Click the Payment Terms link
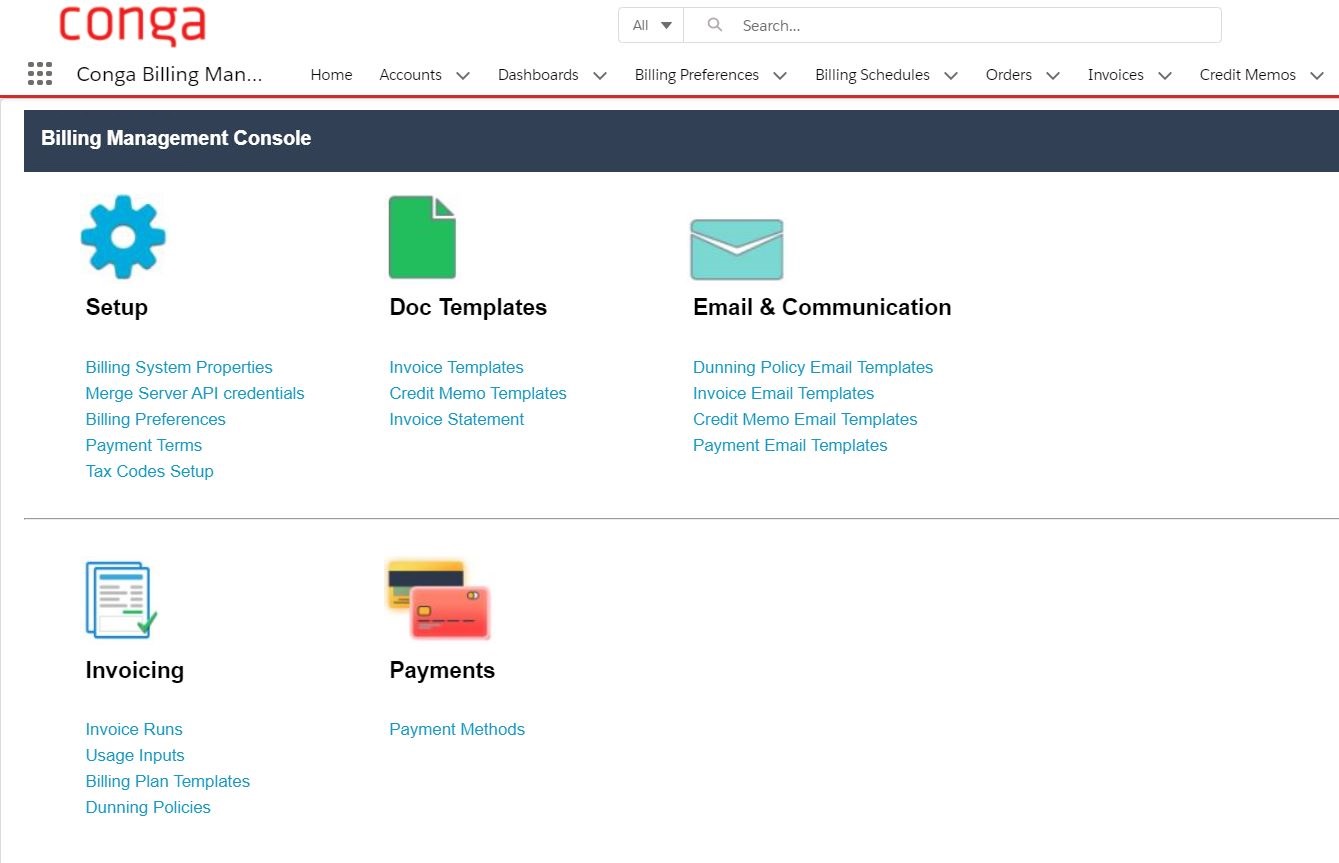This screenshot has height=863, width=1339. (143, 445)
